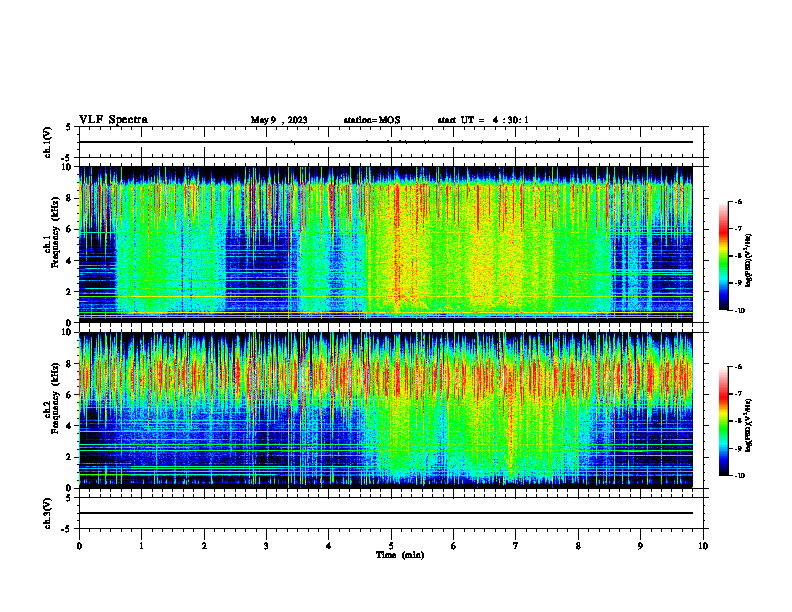Click the "ch.3(V)" waveform axis label
The width and height of the screenshot is (792, 612).
[x=48, y=513]
